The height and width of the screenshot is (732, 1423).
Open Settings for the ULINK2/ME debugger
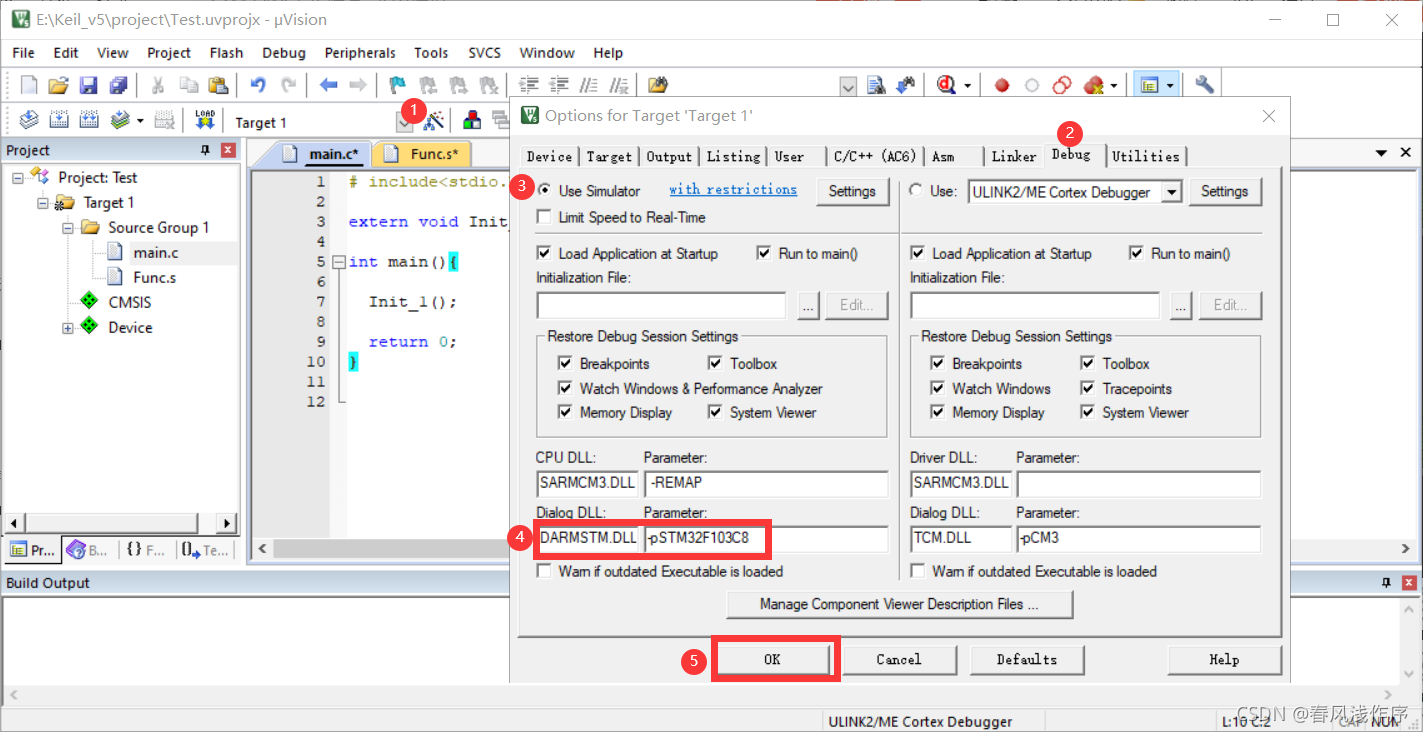(x=1224, y=191)
